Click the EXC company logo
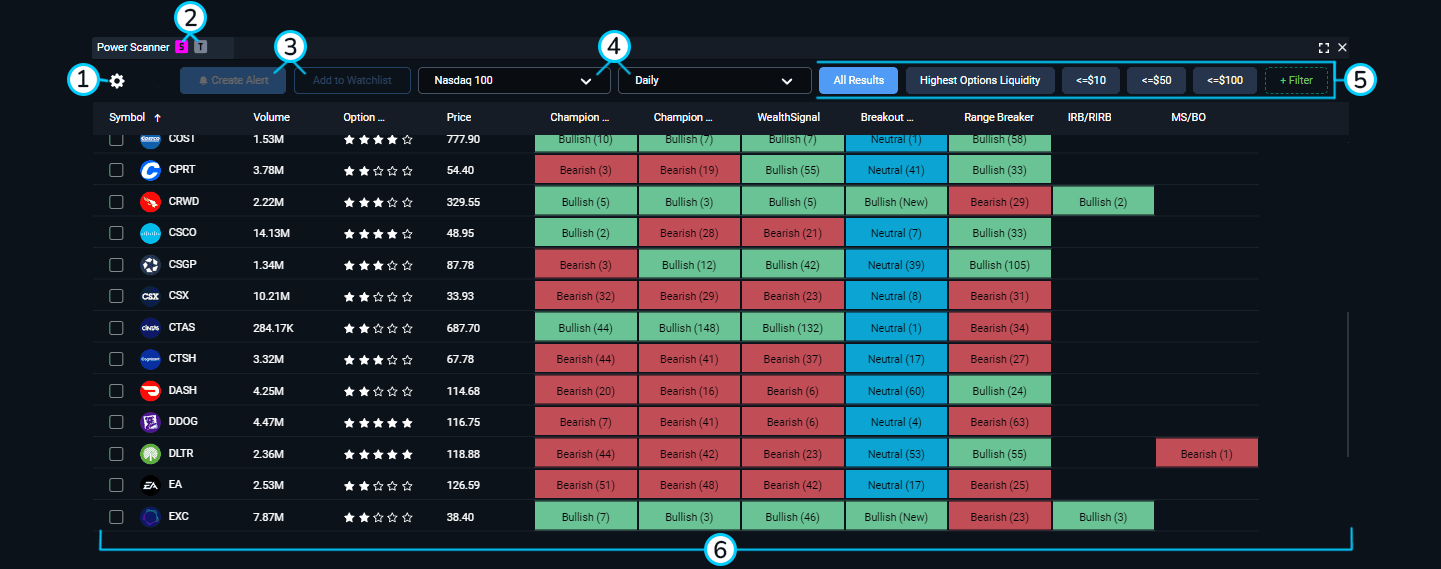The image size is (1441, 569). 150,517
